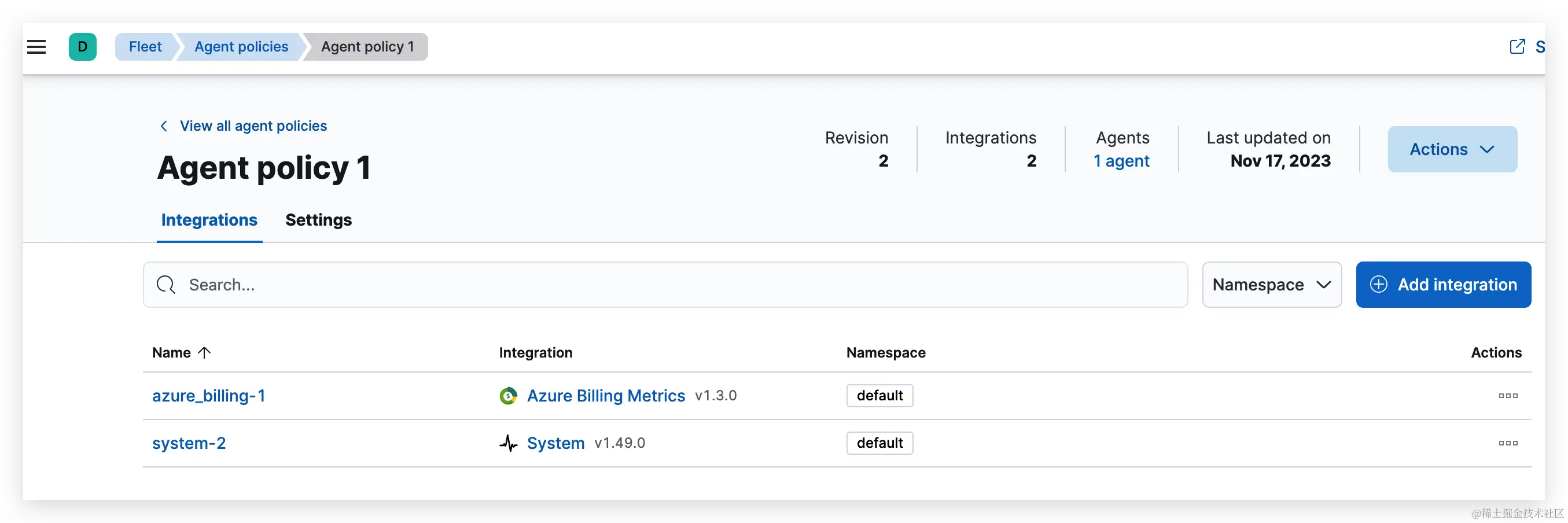Screen dimensions: 1568x523
Task: Open the Namespace filter dropdown
Action: click(x=1272, y=284)
